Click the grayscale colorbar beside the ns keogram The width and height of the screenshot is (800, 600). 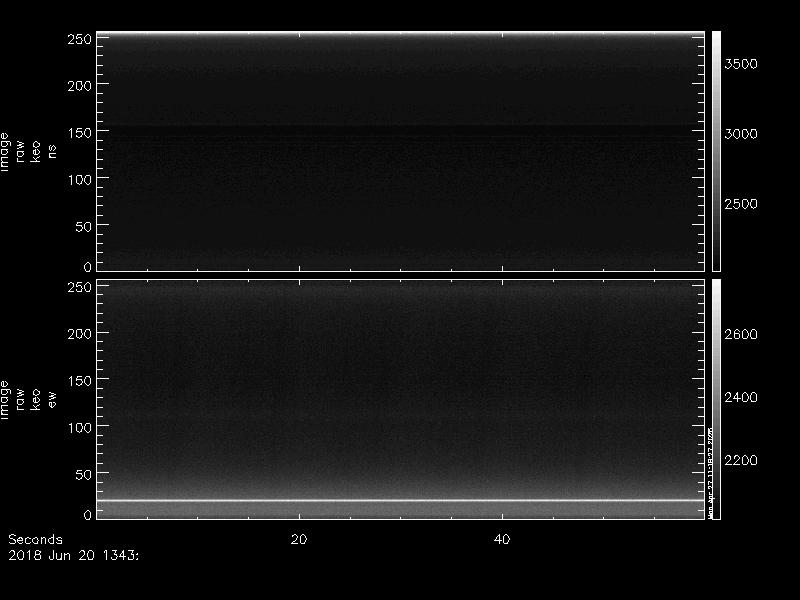point(716,152)
